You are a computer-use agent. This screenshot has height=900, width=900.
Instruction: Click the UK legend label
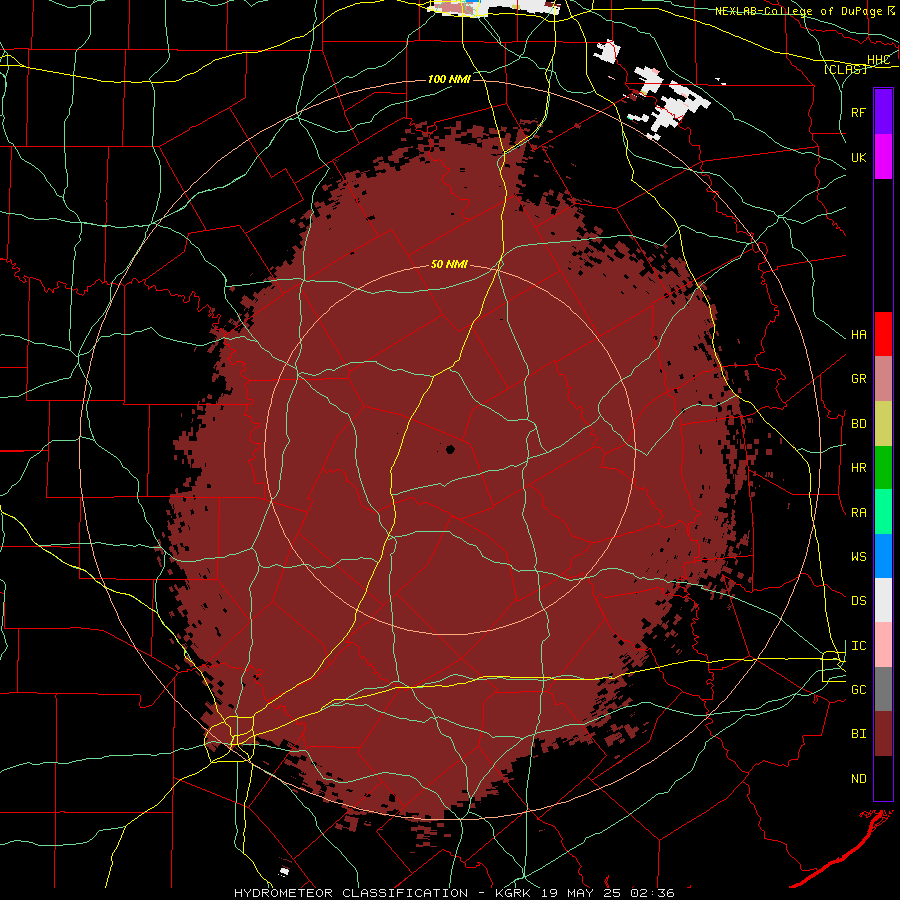click(858, 157)
